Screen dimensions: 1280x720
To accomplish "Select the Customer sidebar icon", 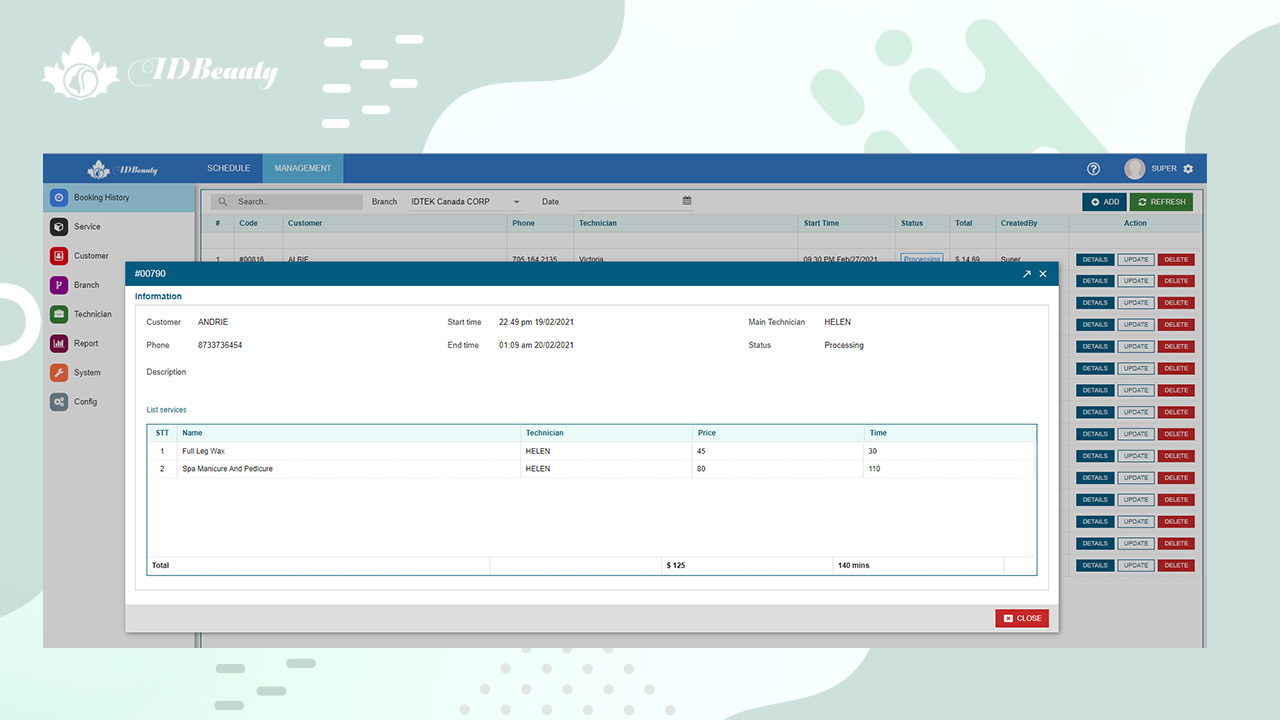I will tap(59, 256).
